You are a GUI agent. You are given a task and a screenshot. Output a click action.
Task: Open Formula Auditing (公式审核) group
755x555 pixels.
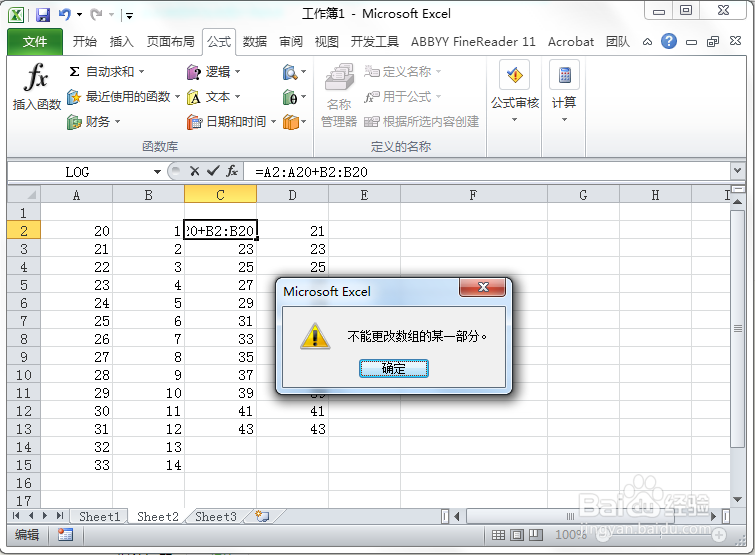click(x=515, y=91)
